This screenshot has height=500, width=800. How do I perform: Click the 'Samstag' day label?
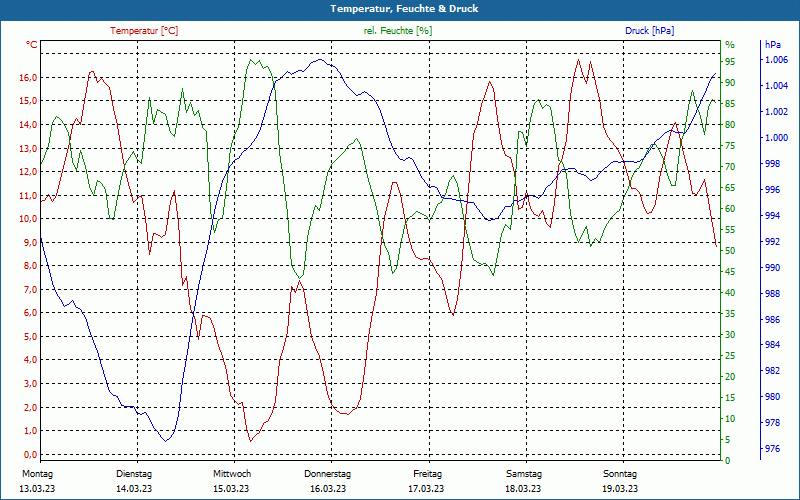point(524,474)
